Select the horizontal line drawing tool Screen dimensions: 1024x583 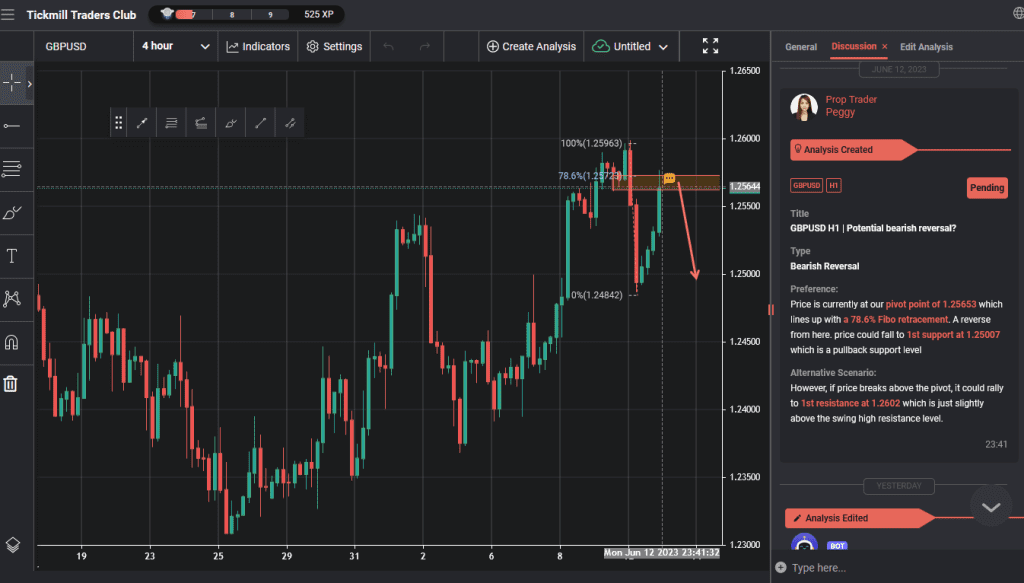point(14,126)
